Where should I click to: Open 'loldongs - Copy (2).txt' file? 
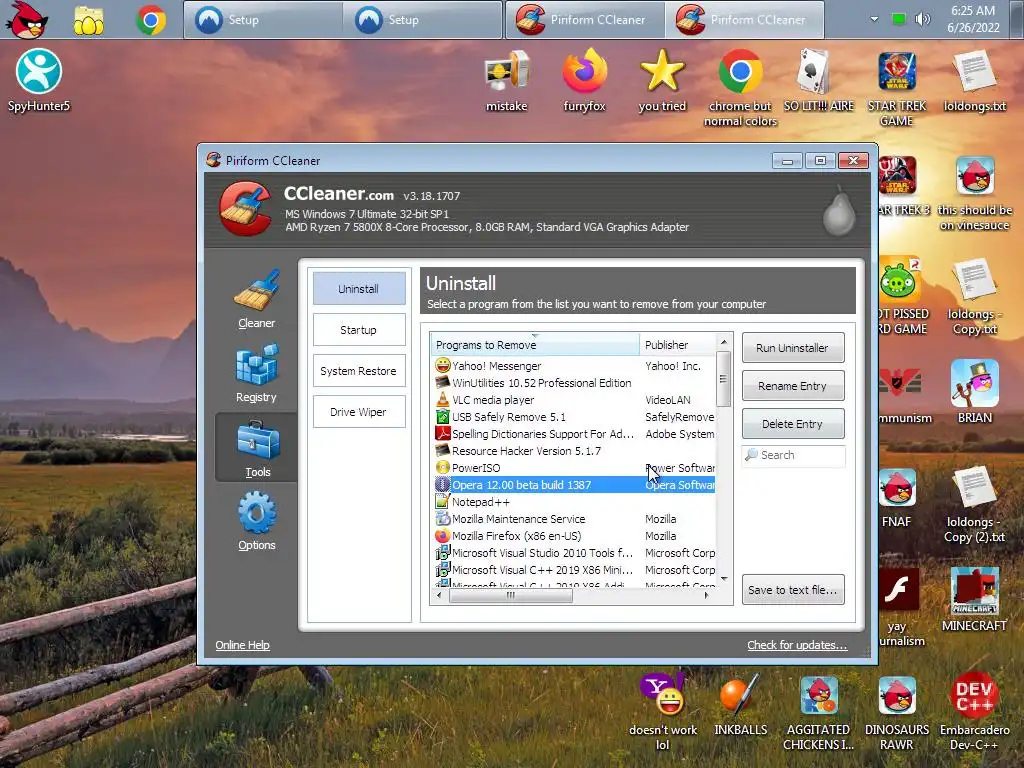tap(974, 503)
